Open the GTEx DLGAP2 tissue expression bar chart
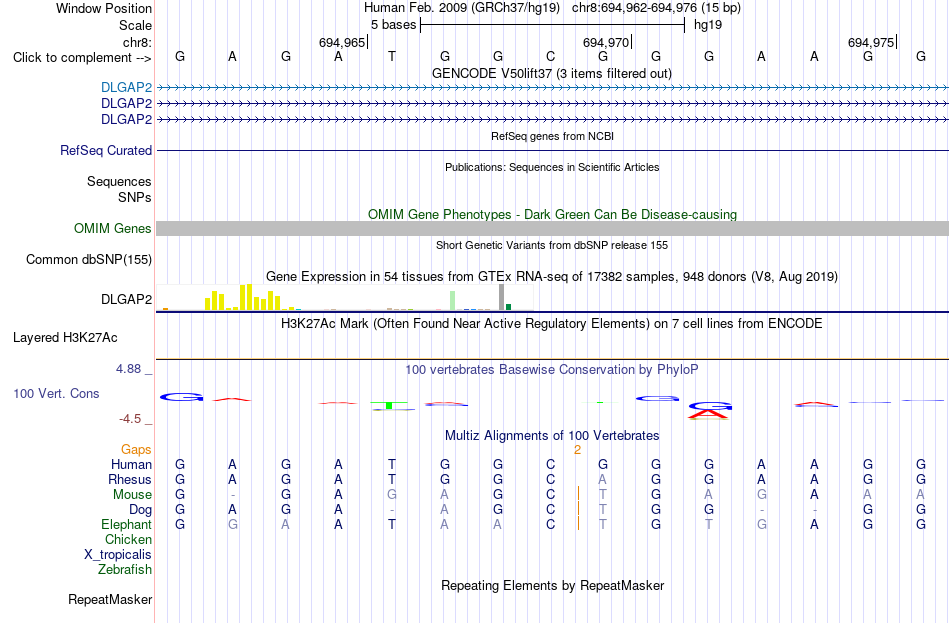The height and width of the screenshot is (623, 950). (x=344, y=297)
